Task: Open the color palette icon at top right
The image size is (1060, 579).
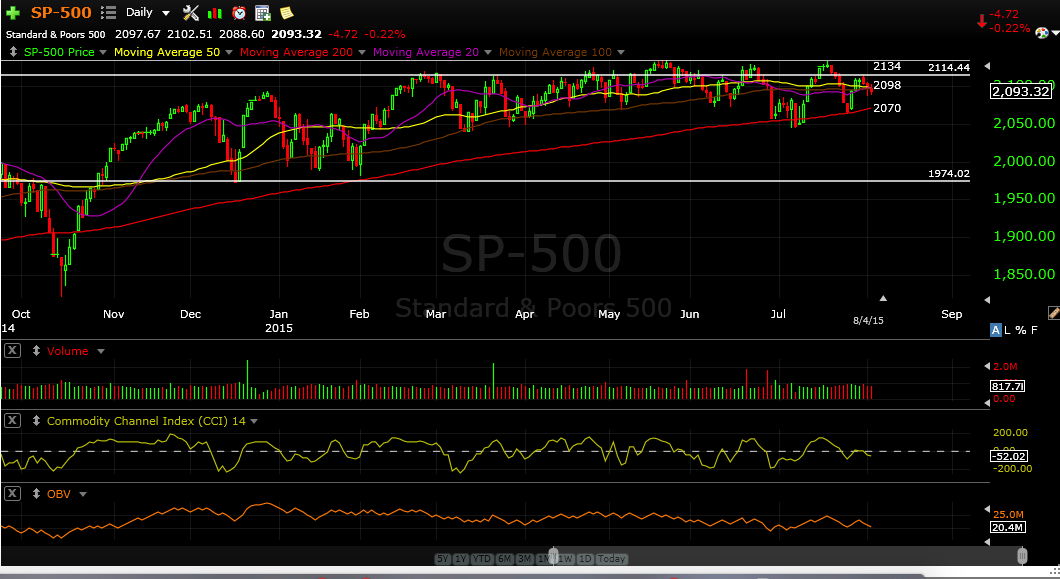Action: click(x=1043, y=33)
